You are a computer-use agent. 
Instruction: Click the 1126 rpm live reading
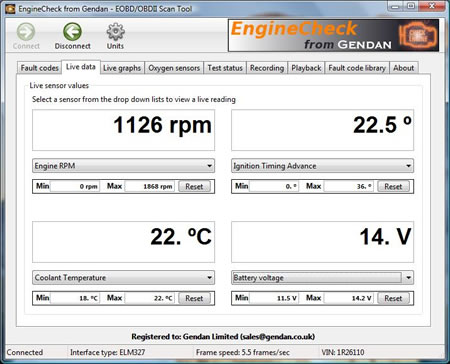[123, 130]
